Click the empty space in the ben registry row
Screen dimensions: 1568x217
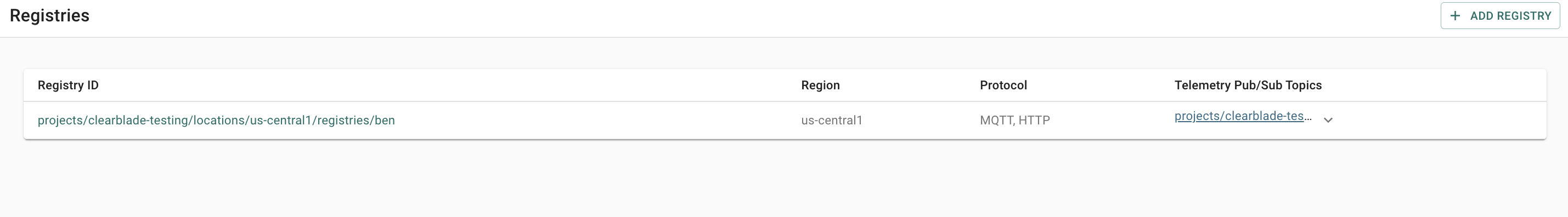[x=596, y=121]
